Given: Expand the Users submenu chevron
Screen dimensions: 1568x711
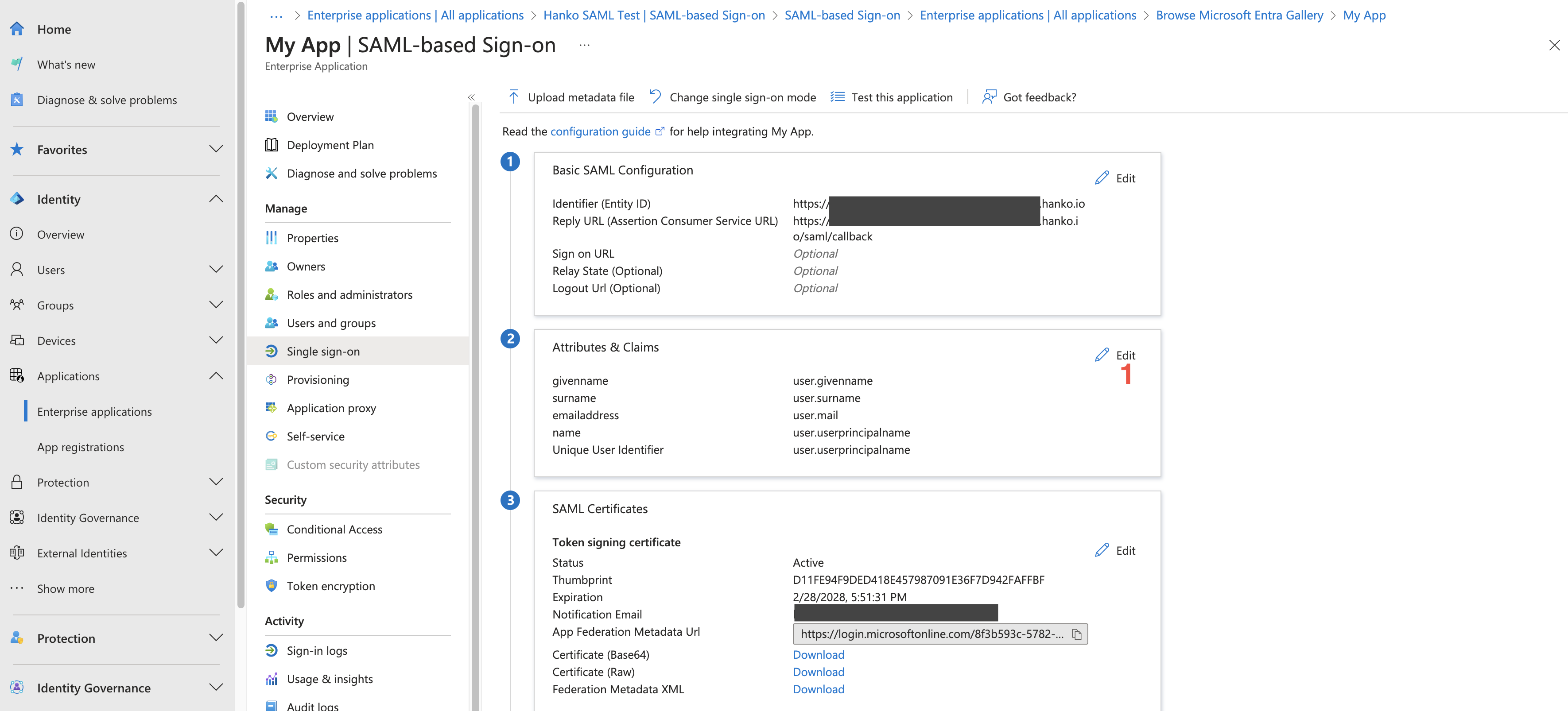Looking at the screenshot, I should coord(215,270).
